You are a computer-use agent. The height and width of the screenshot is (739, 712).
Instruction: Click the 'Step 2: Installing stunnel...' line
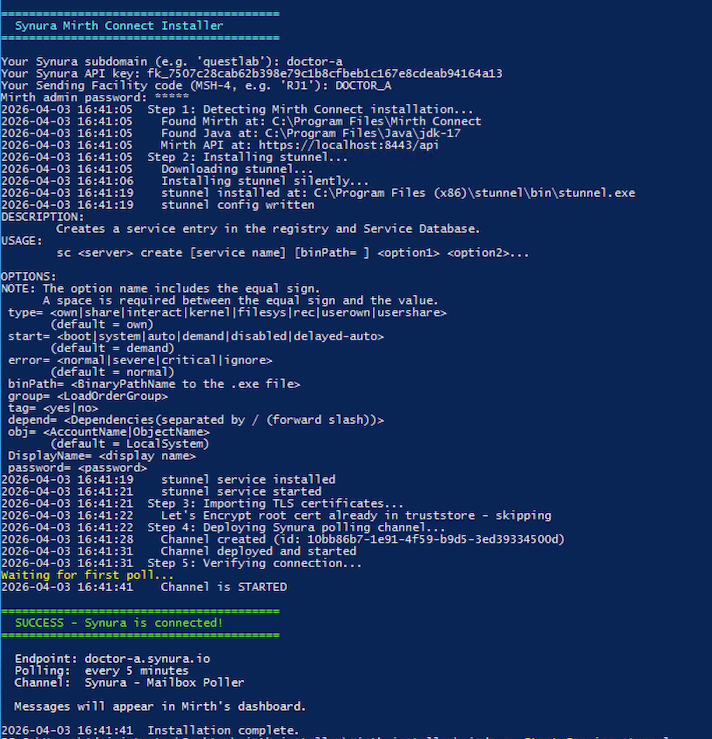point(247,157)
